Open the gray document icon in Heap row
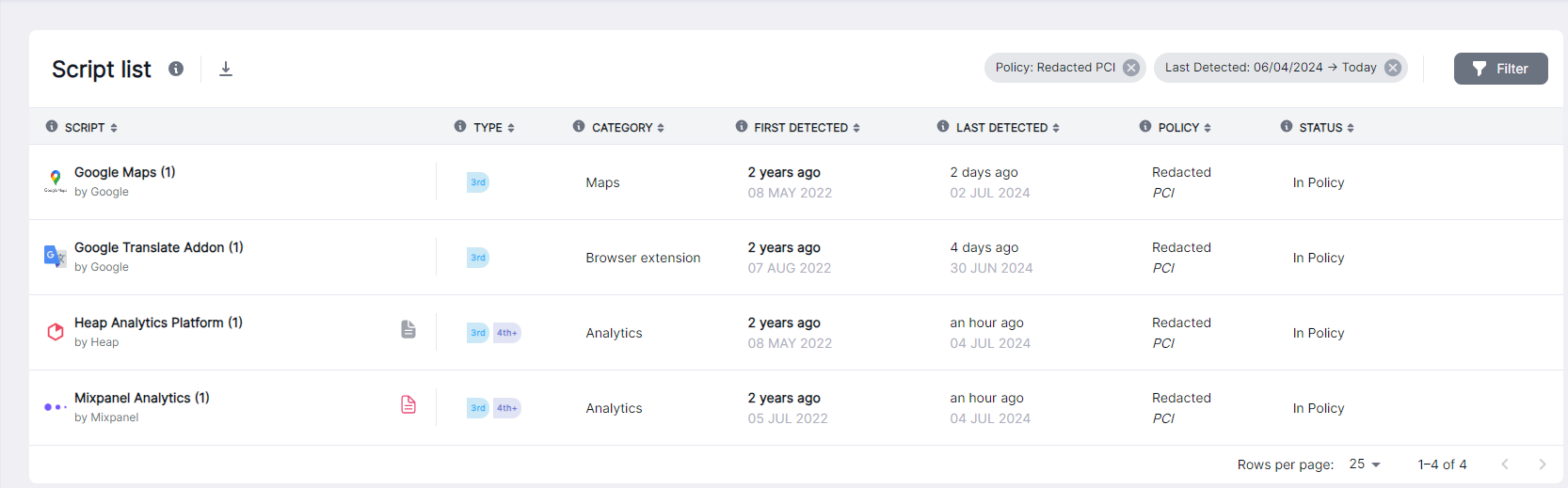The width and height of the screenshot is (1568, 488). (408, 329)
